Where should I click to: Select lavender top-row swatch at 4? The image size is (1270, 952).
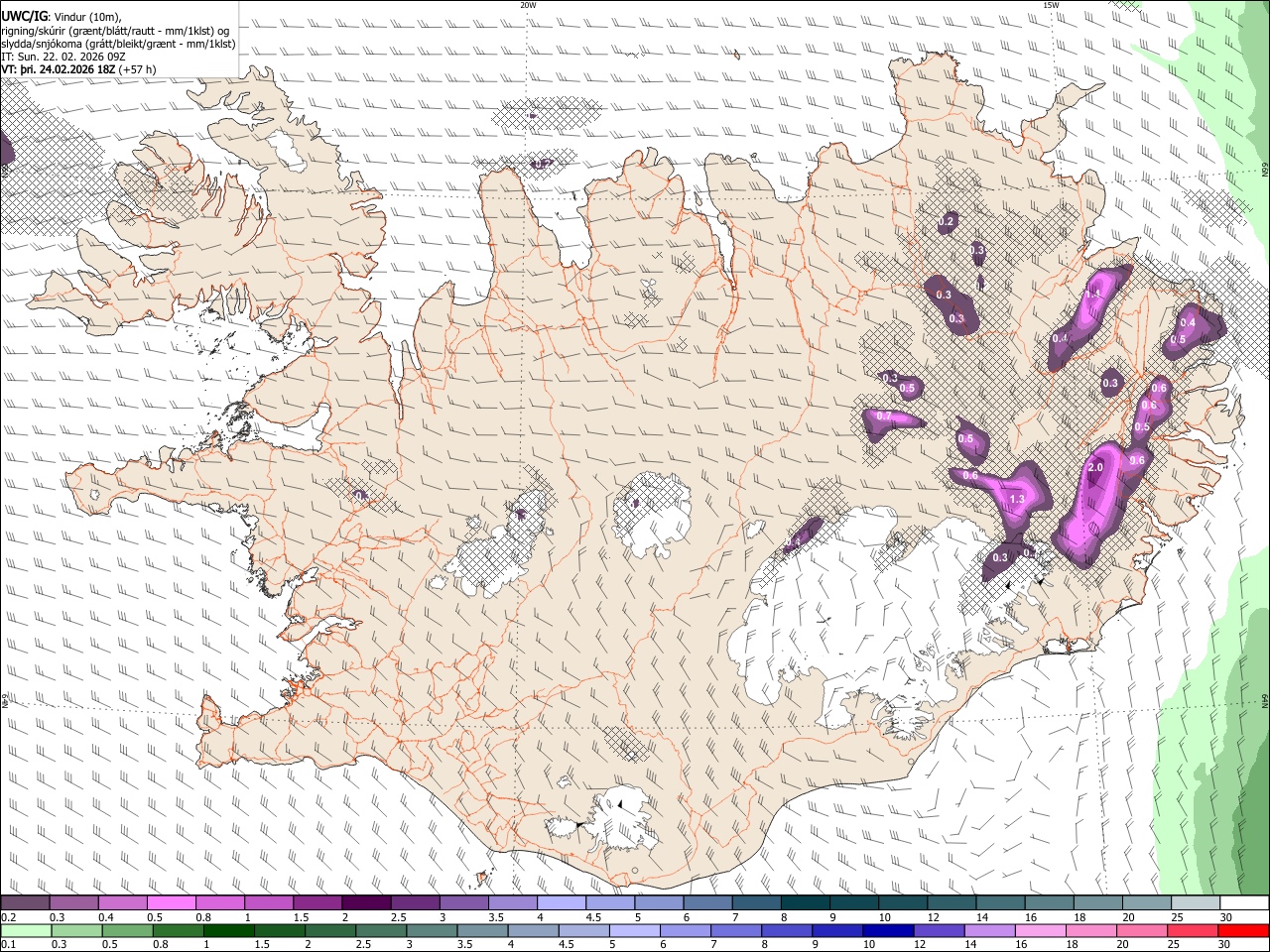click(562, 903)
